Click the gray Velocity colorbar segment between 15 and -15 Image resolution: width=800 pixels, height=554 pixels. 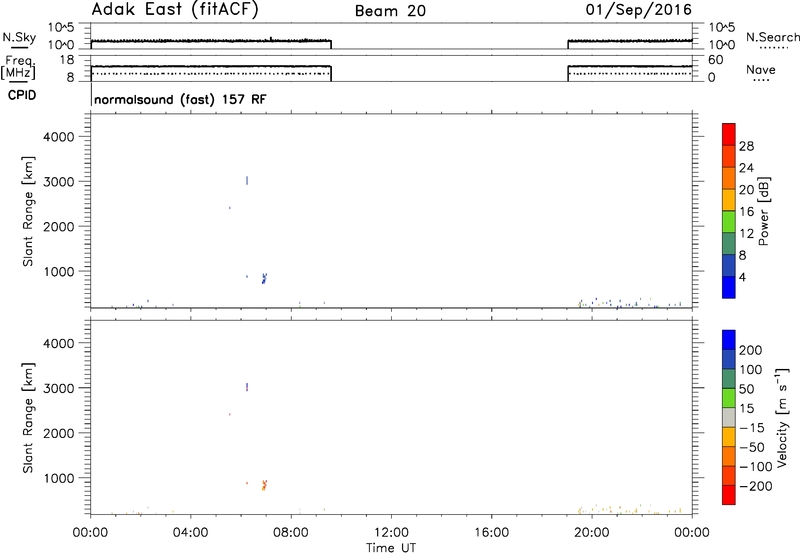pos(729,417)
